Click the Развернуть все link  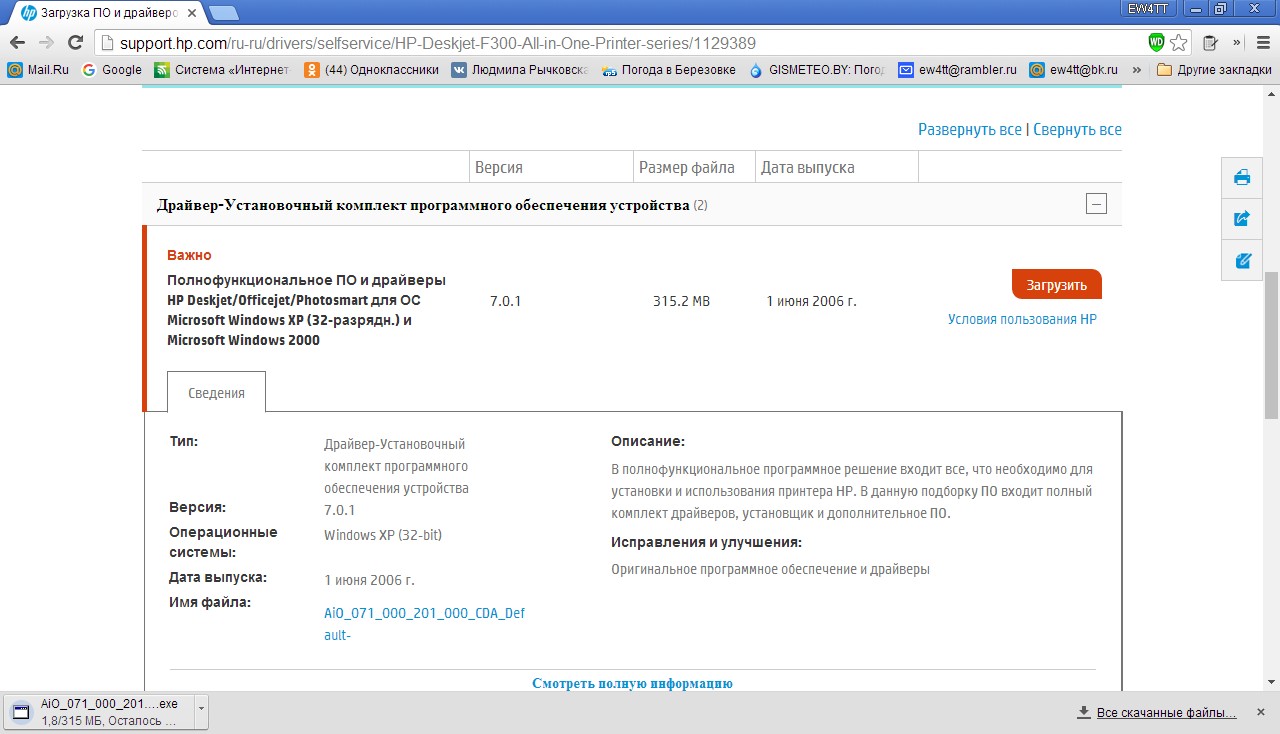(x=969, y=130)
